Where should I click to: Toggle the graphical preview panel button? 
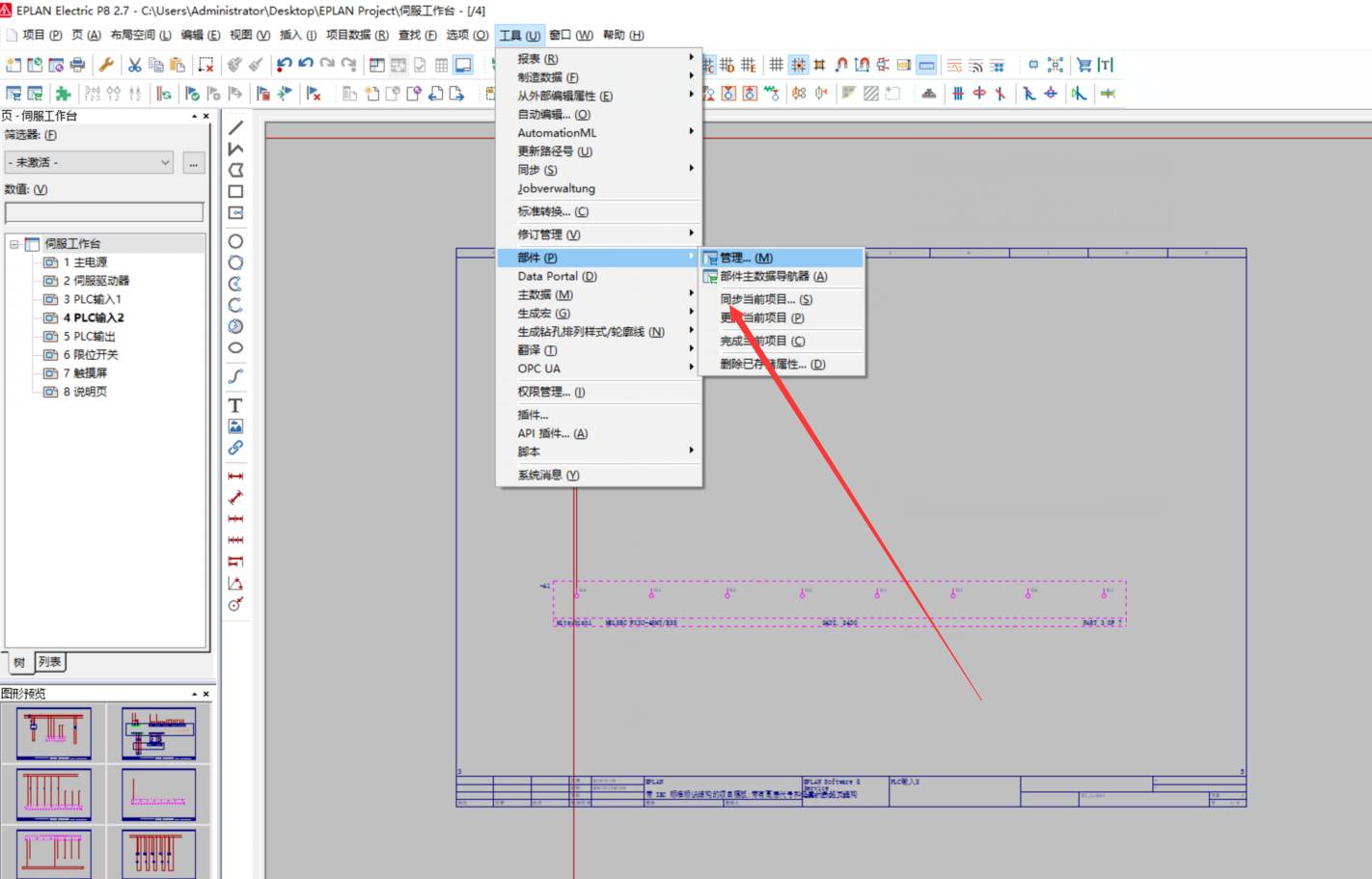463,65
